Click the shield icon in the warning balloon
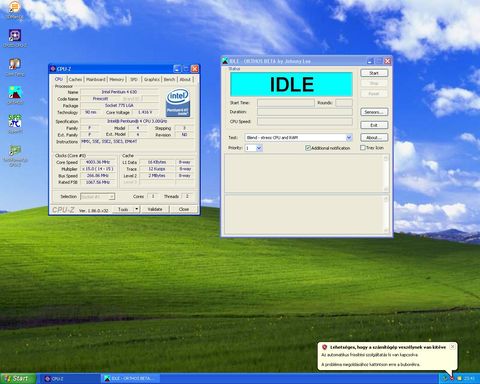480x384 pixels. pyautogui.click(x=324, y=347)
